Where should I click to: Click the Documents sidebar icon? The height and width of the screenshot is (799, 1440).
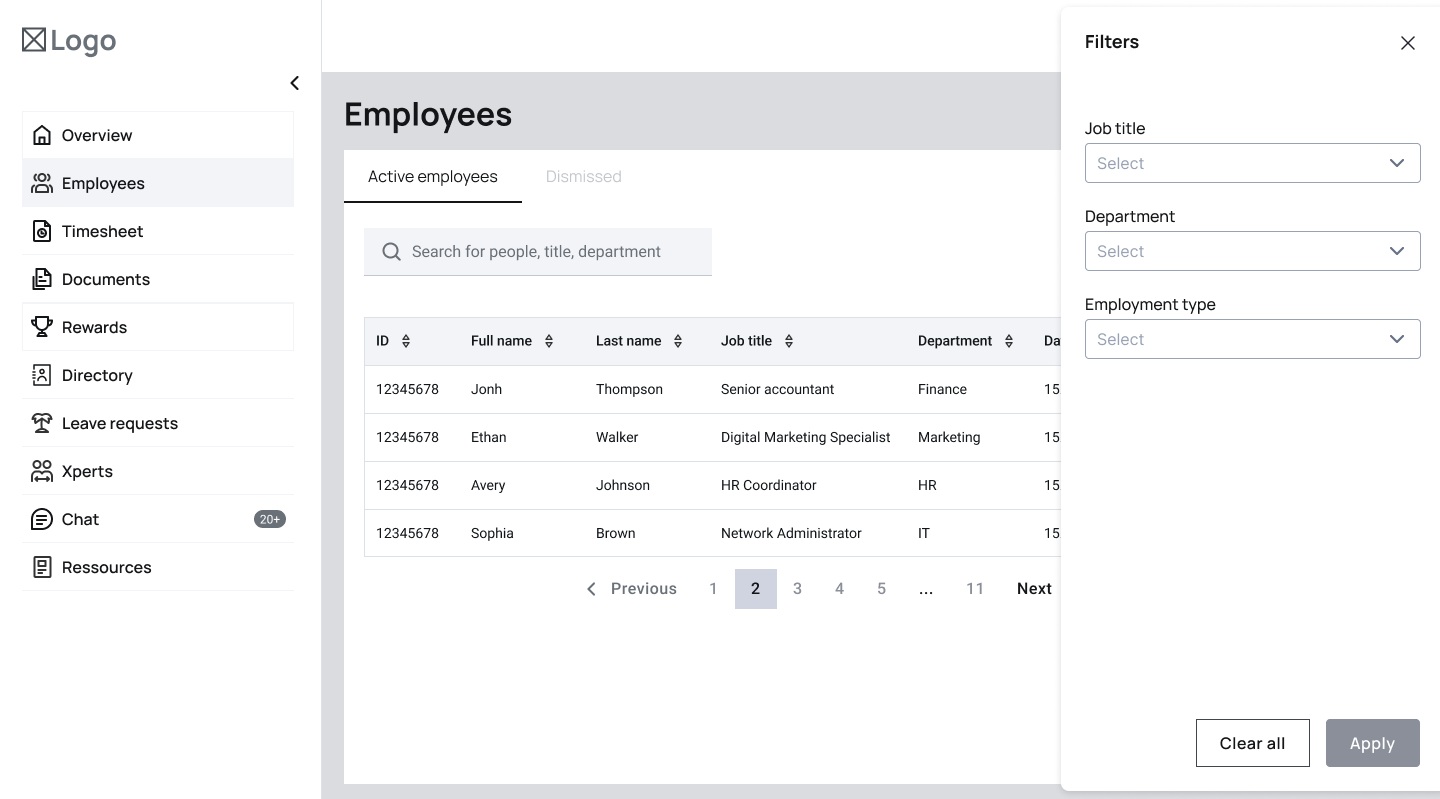coord(42,279)
